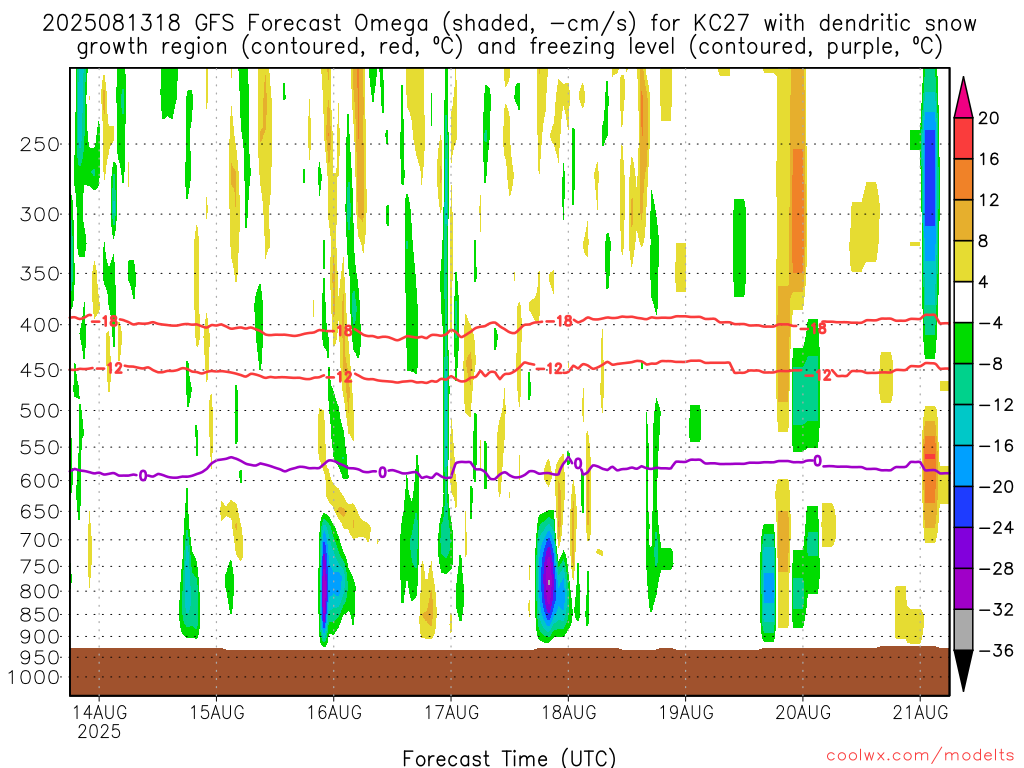Click the red colorbar swatch between 16 and 20
This screenshot has height=768, width=1024.
click(x=963, y=138)
